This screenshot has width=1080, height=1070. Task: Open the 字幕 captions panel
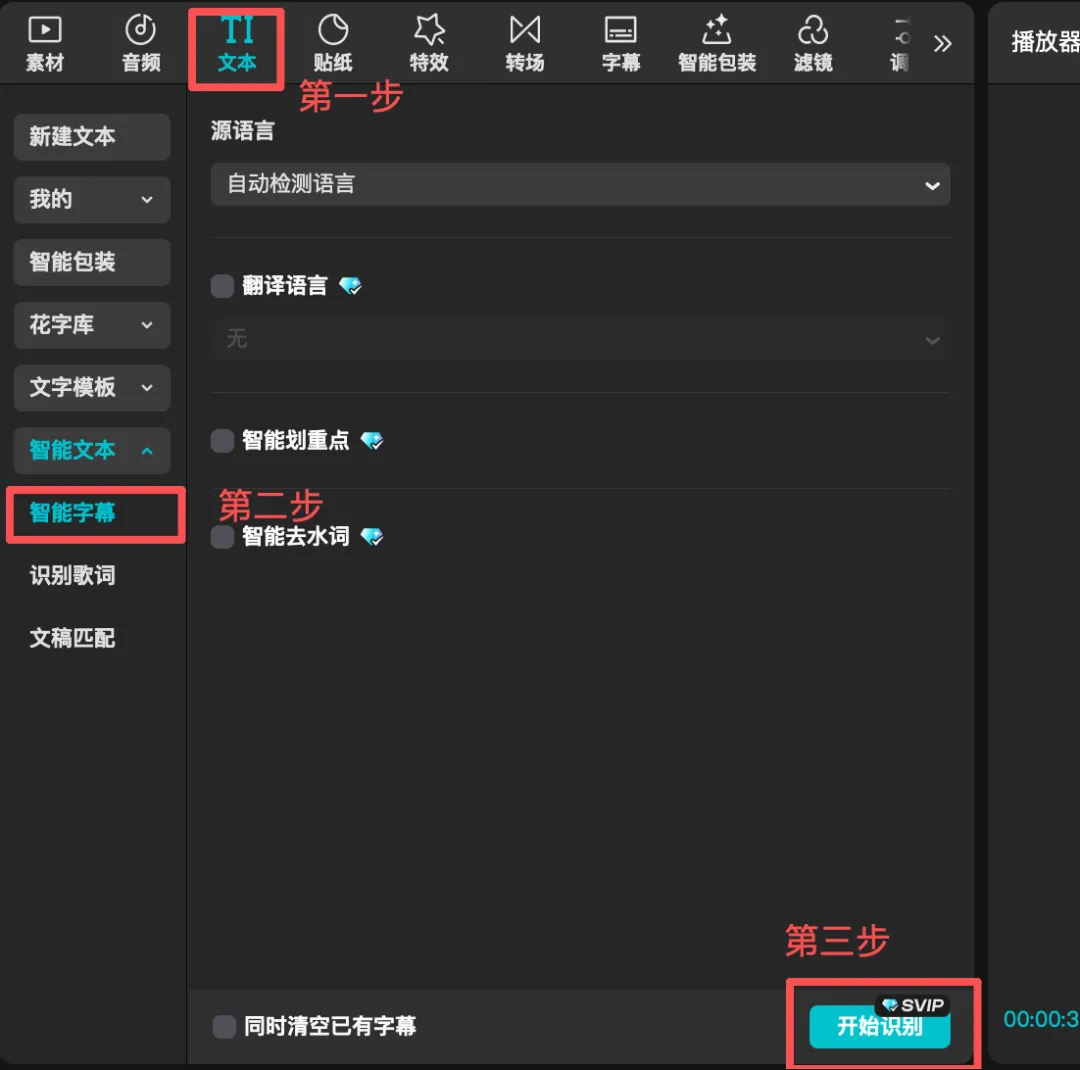[x=621, y=42]
